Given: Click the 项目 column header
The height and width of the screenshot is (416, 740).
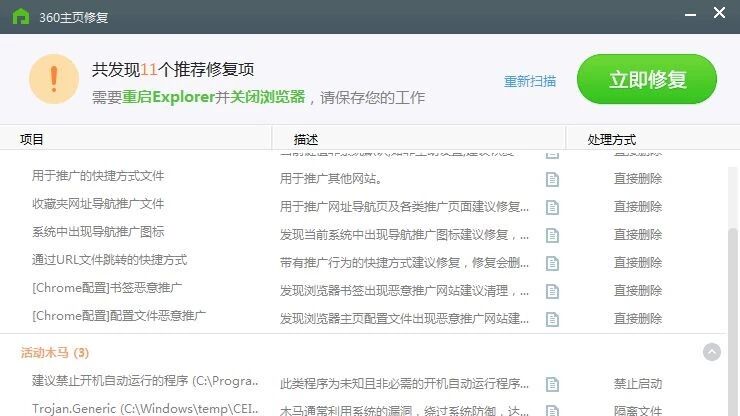Looking at the screenshot, I should click(x=32, y=139).
